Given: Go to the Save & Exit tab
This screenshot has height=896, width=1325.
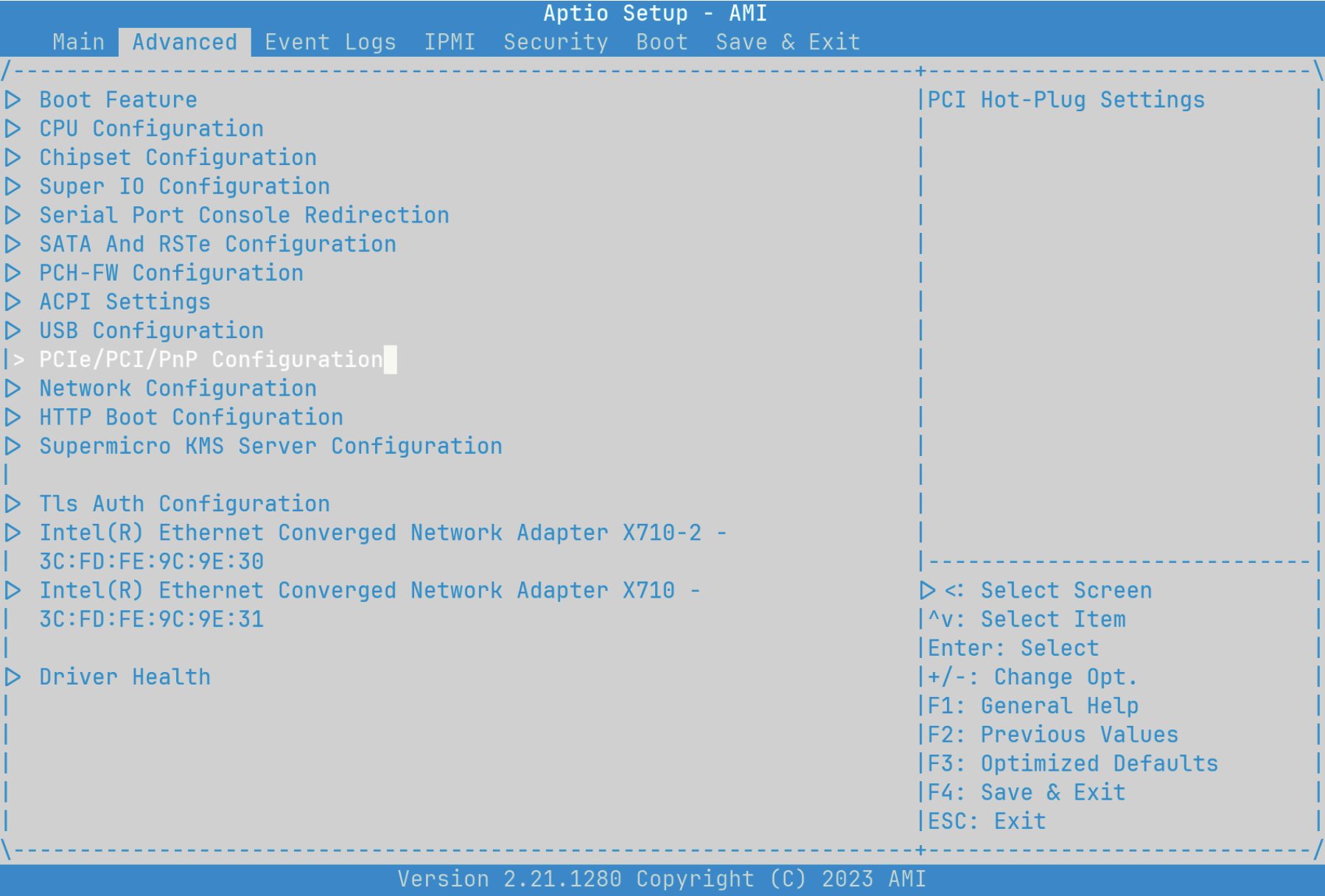Looking at the screenshot, I should (788, 42).
